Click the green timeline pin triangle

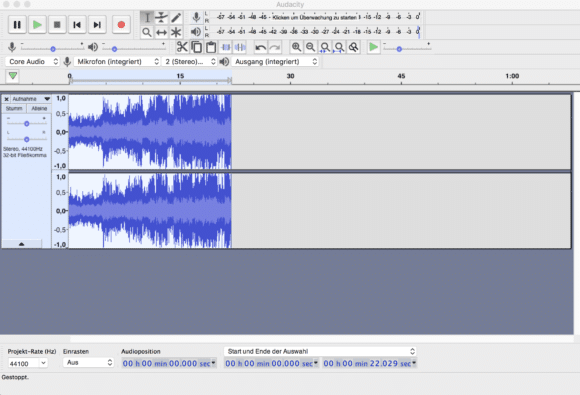(x=13, y=76)
